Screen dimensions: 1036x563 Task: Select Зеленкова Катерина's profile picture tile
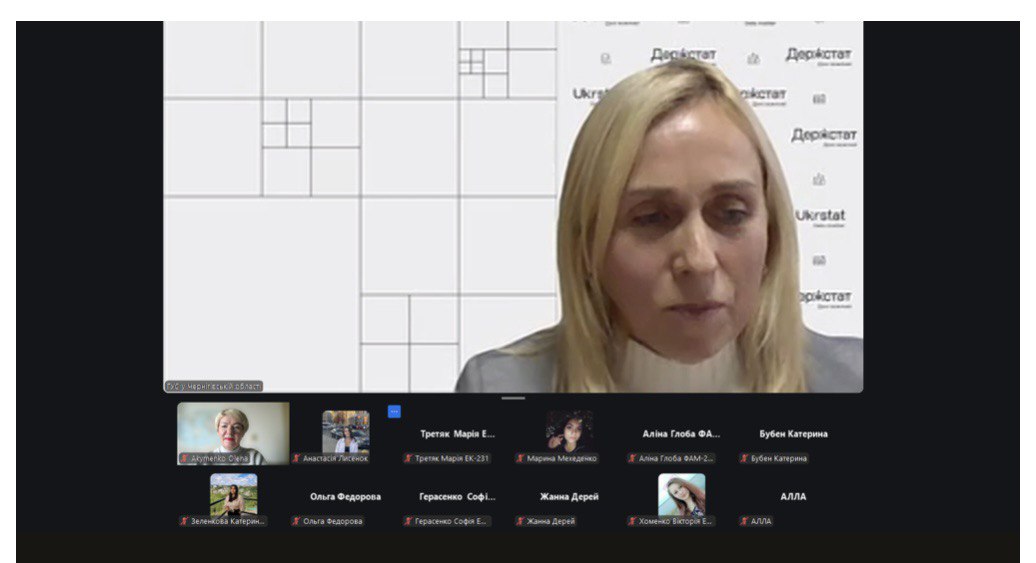click(x=233, y=494)
